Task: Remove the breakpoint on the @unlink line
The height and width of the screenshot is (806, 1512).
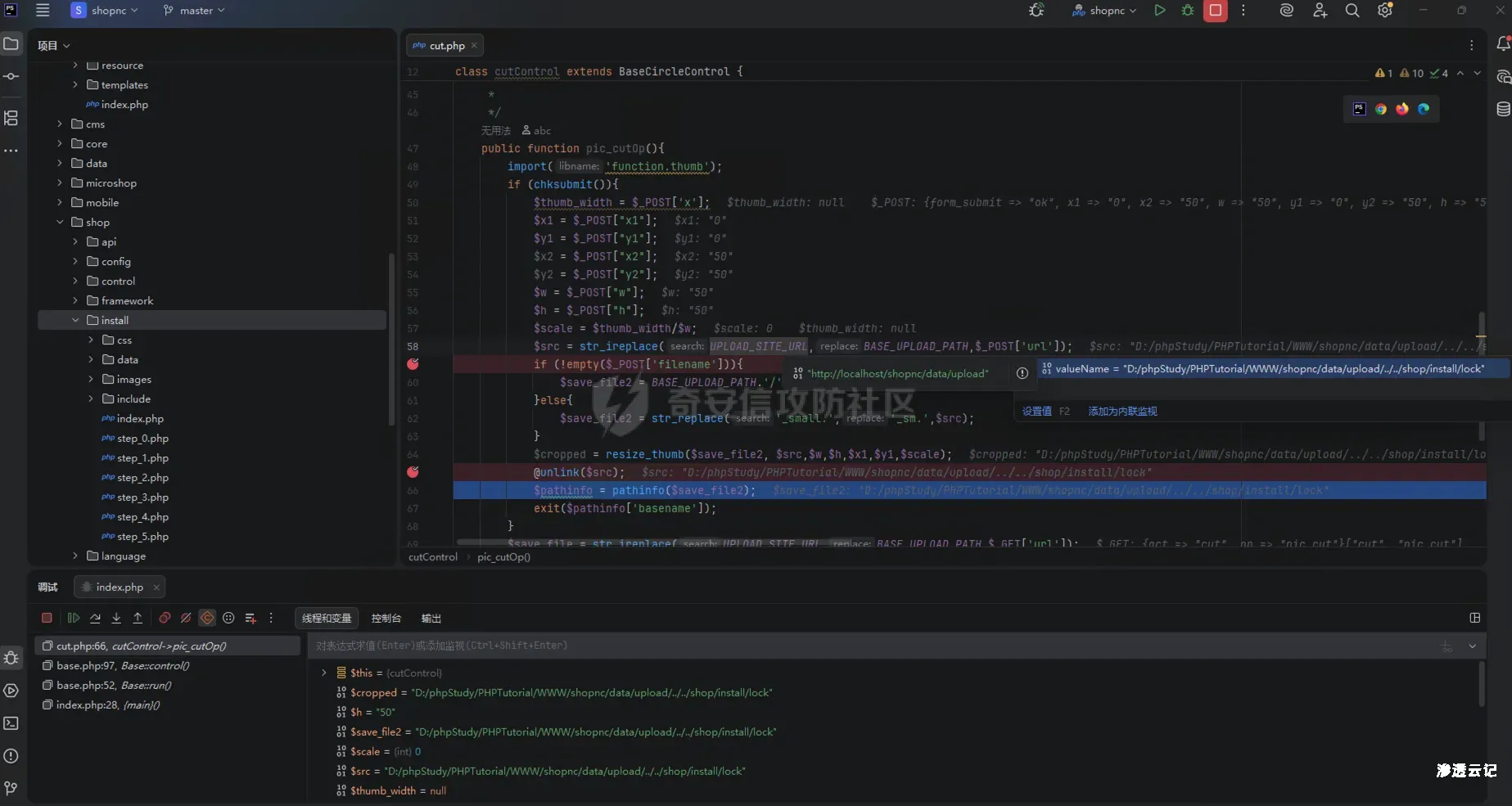Action: [x=413, y=472]
